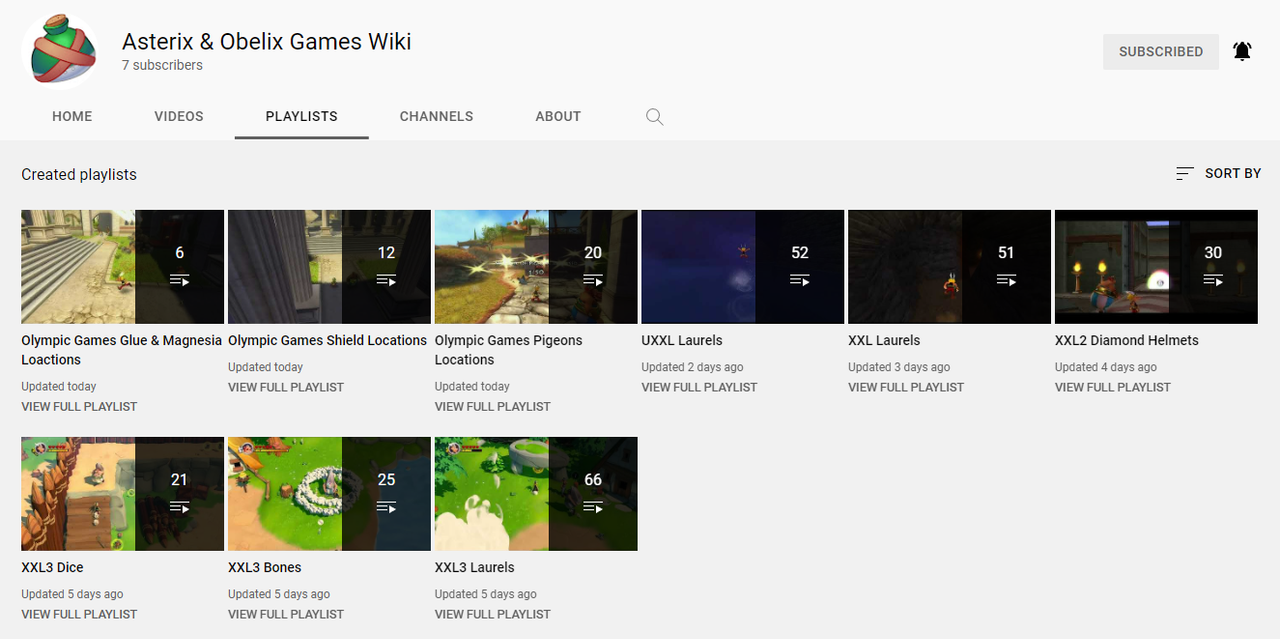Click playlist icon on Olympic Games Glue thumbnail
Screen dimensions: 1280x639
pos(180,280)
